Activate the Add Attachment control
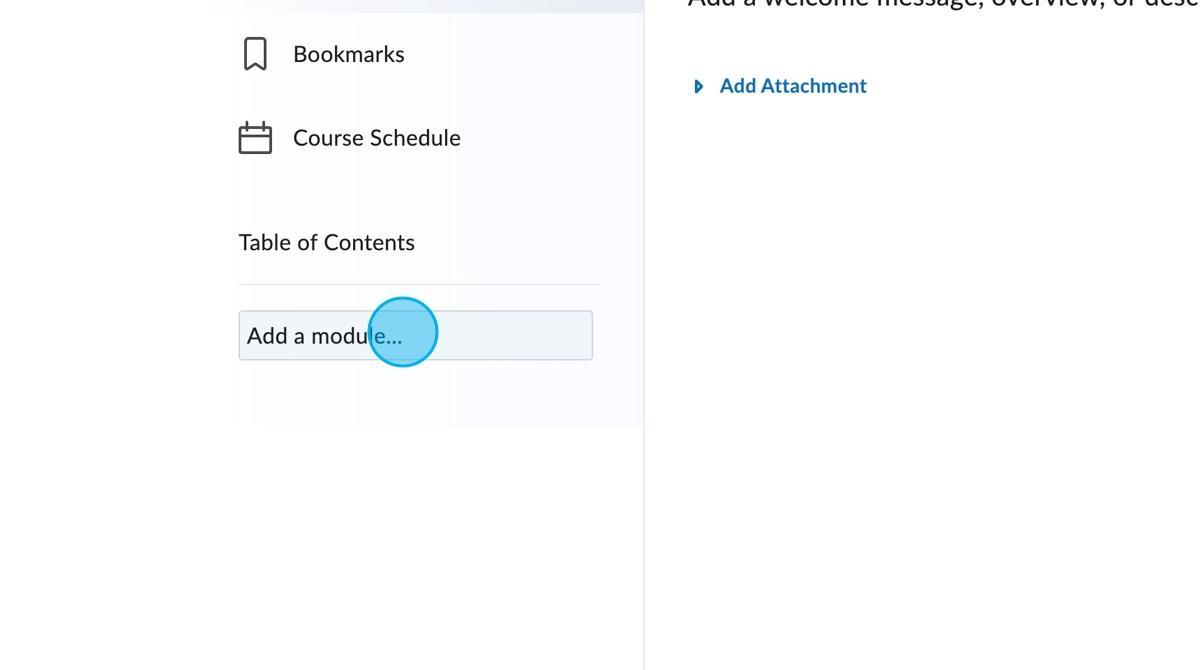The height and width of the screenshot is (670, 1200). click(792, 86)
